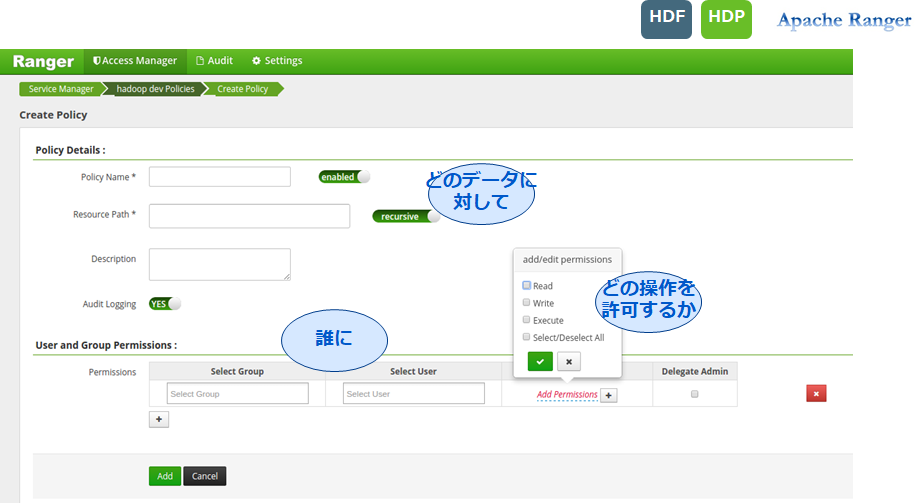The height and width of the screenshot is (503, 919).
Task: Click the Policy Name input field
Action: click(219, 177)
